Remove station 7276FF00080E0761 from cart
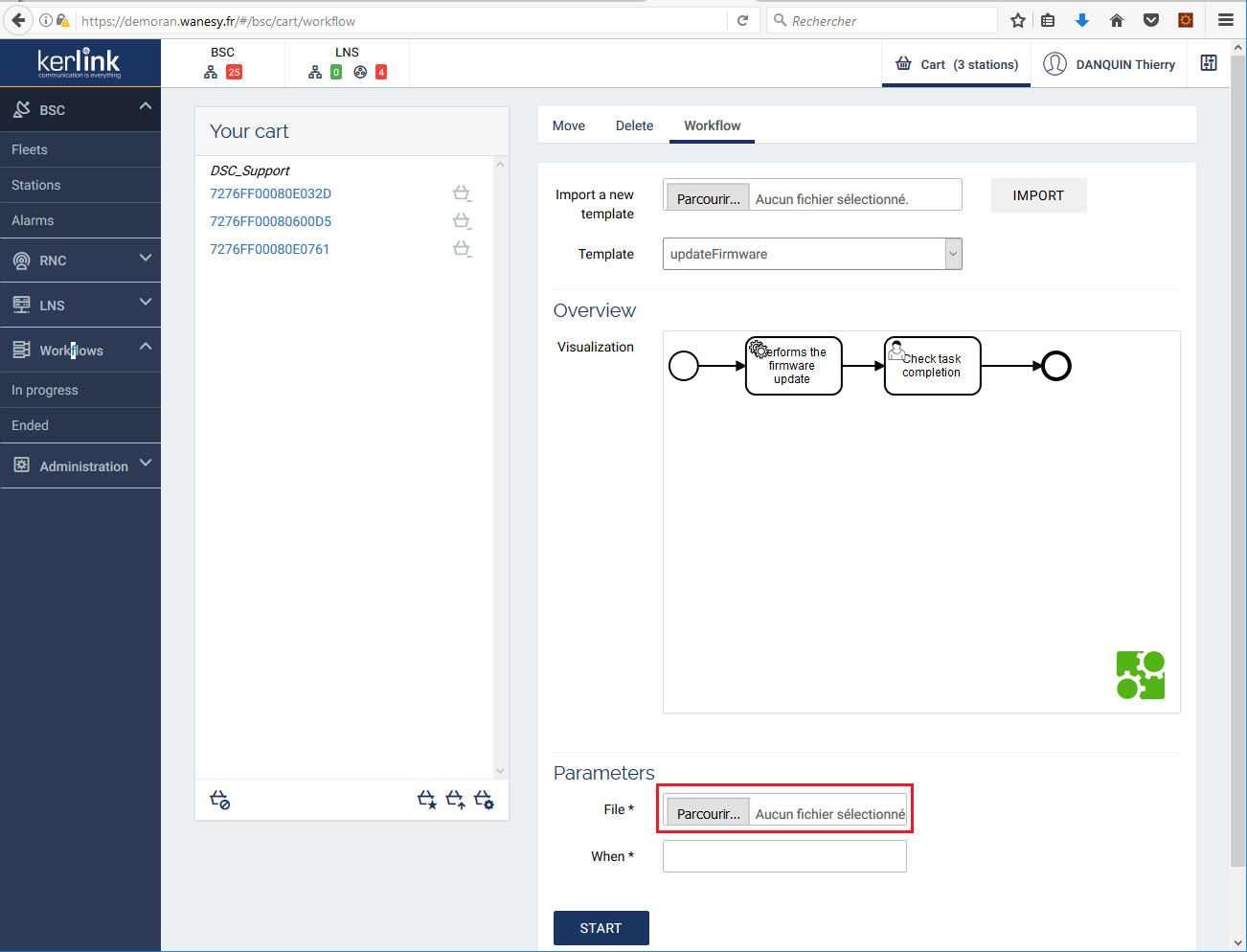 [x=462, y=249]
